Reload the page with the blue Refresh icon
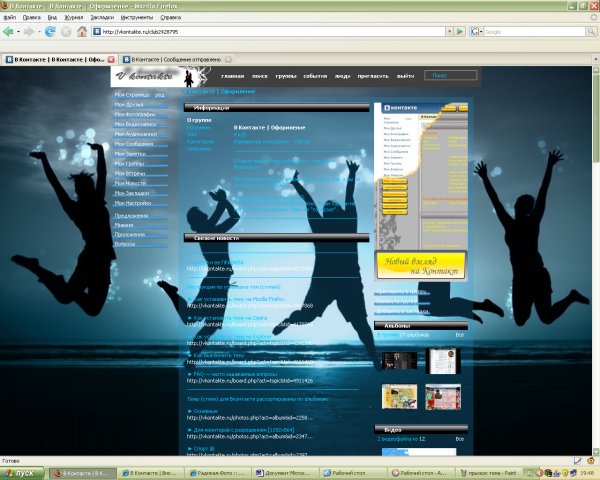The width and height of the screenshot is (600, 480). click(50, 32)
